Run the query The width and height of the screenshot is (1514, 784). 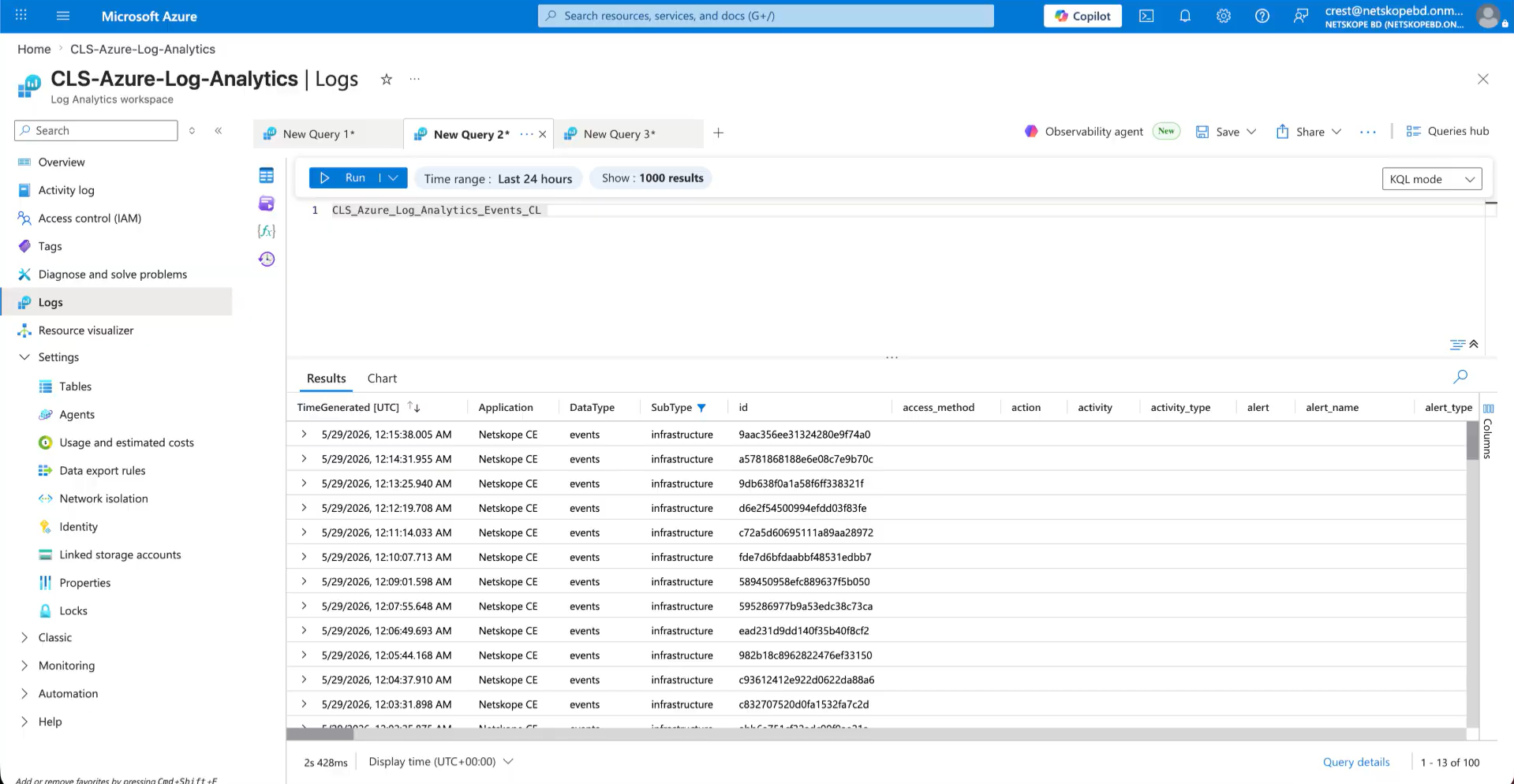(x=346, y=178)
